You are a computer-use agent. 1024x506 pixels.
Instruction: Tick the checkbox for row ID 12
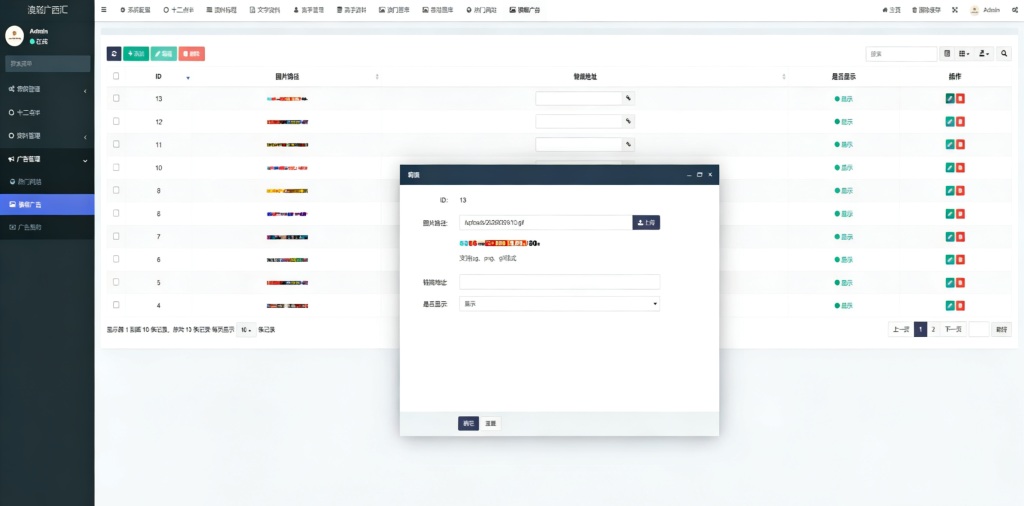coord(116,121)
